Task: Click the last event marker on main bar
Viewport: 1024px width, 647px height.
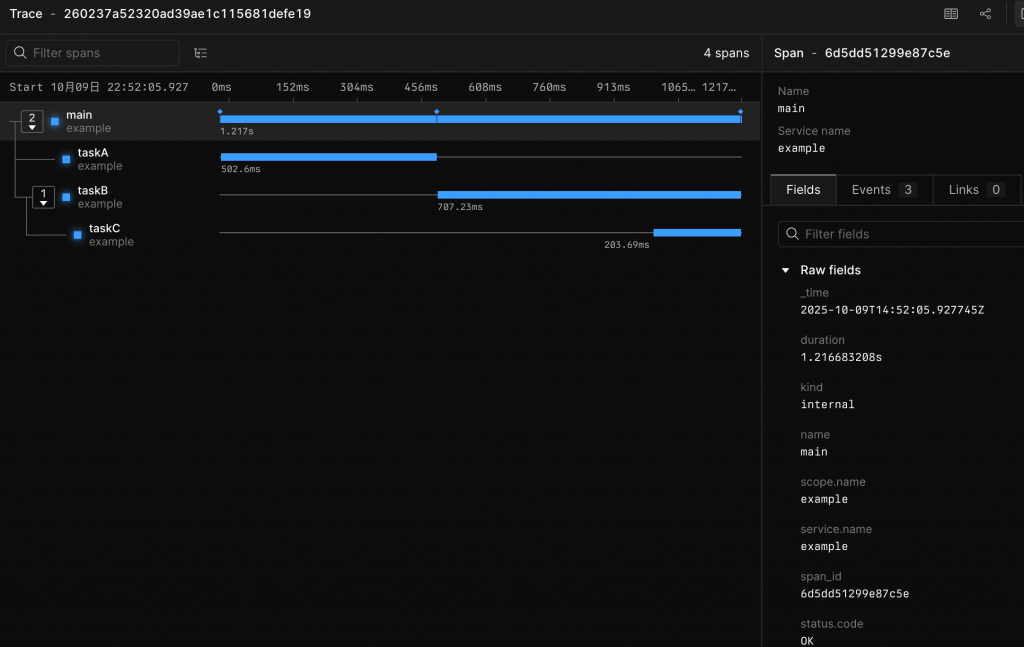Action: click(x=740, y=112)
